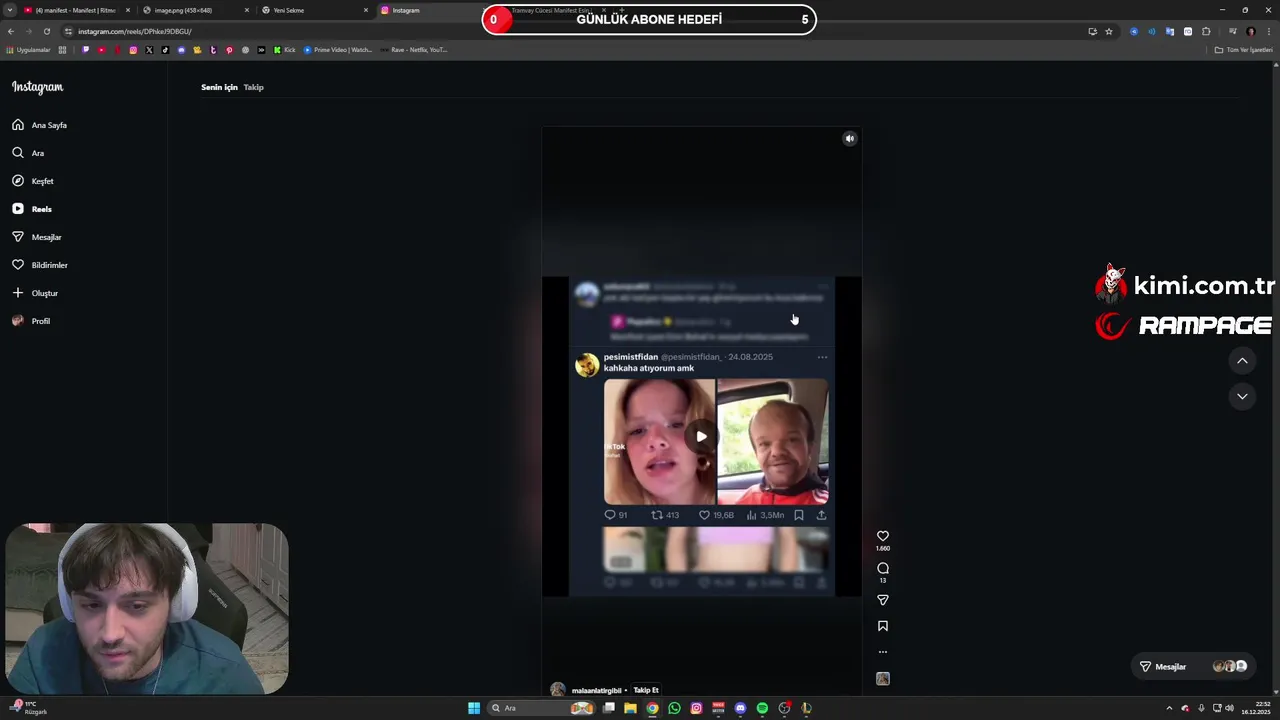Screen dimensions: 1280x720
Task: Open Chrome profile avatar
Action: tap(1250, 31)
